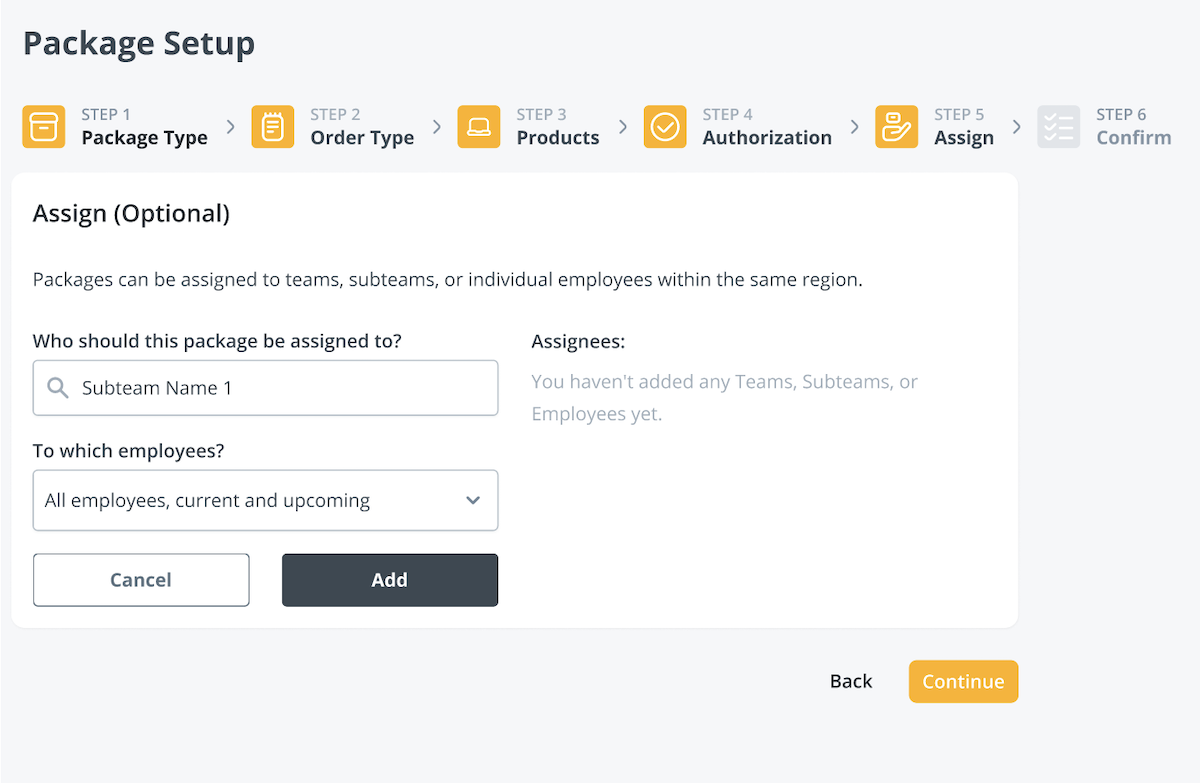Viewport: 1200px width, 783px height.
Task: Click the Package Type box icon
Action: [43, 127]
